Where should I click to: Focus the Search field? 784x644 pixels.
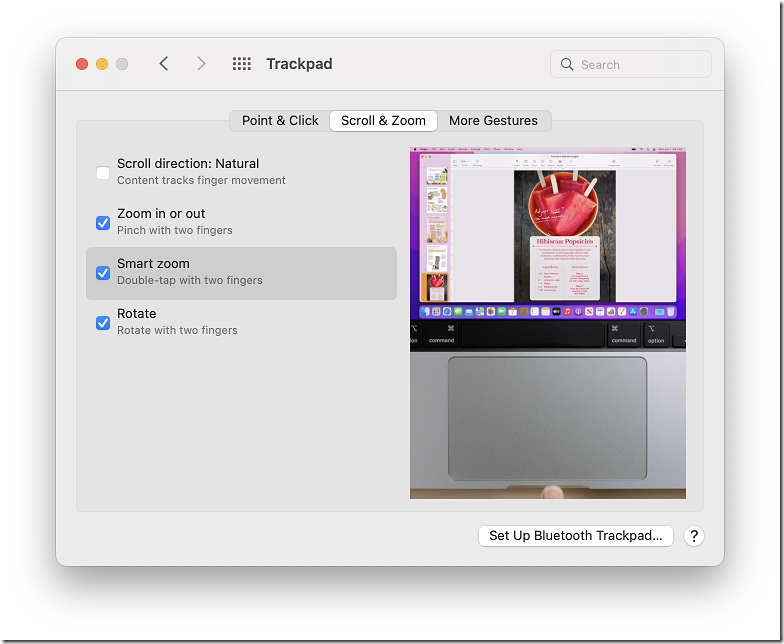tap(630, 64)
